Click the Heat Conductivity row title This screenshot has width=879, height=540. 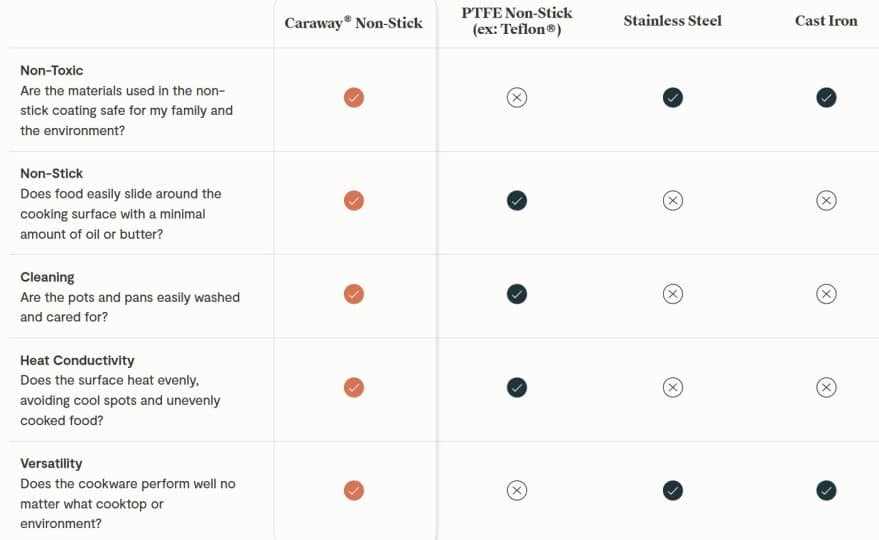click(77, 360)
